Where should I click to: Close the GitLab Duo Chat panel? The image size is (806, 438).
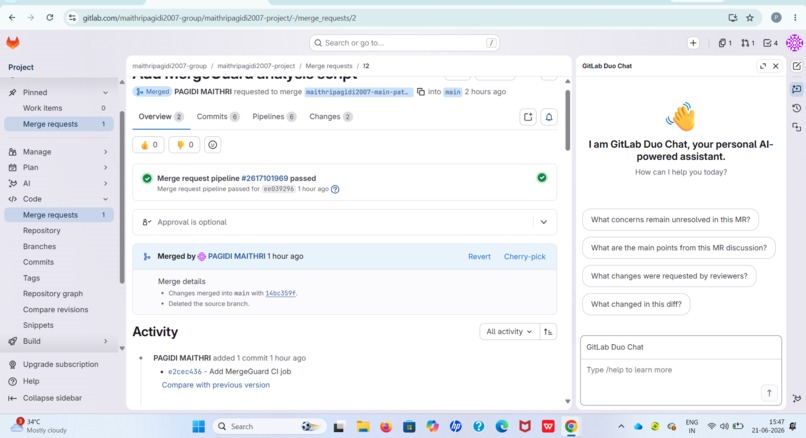click(776, 66)
